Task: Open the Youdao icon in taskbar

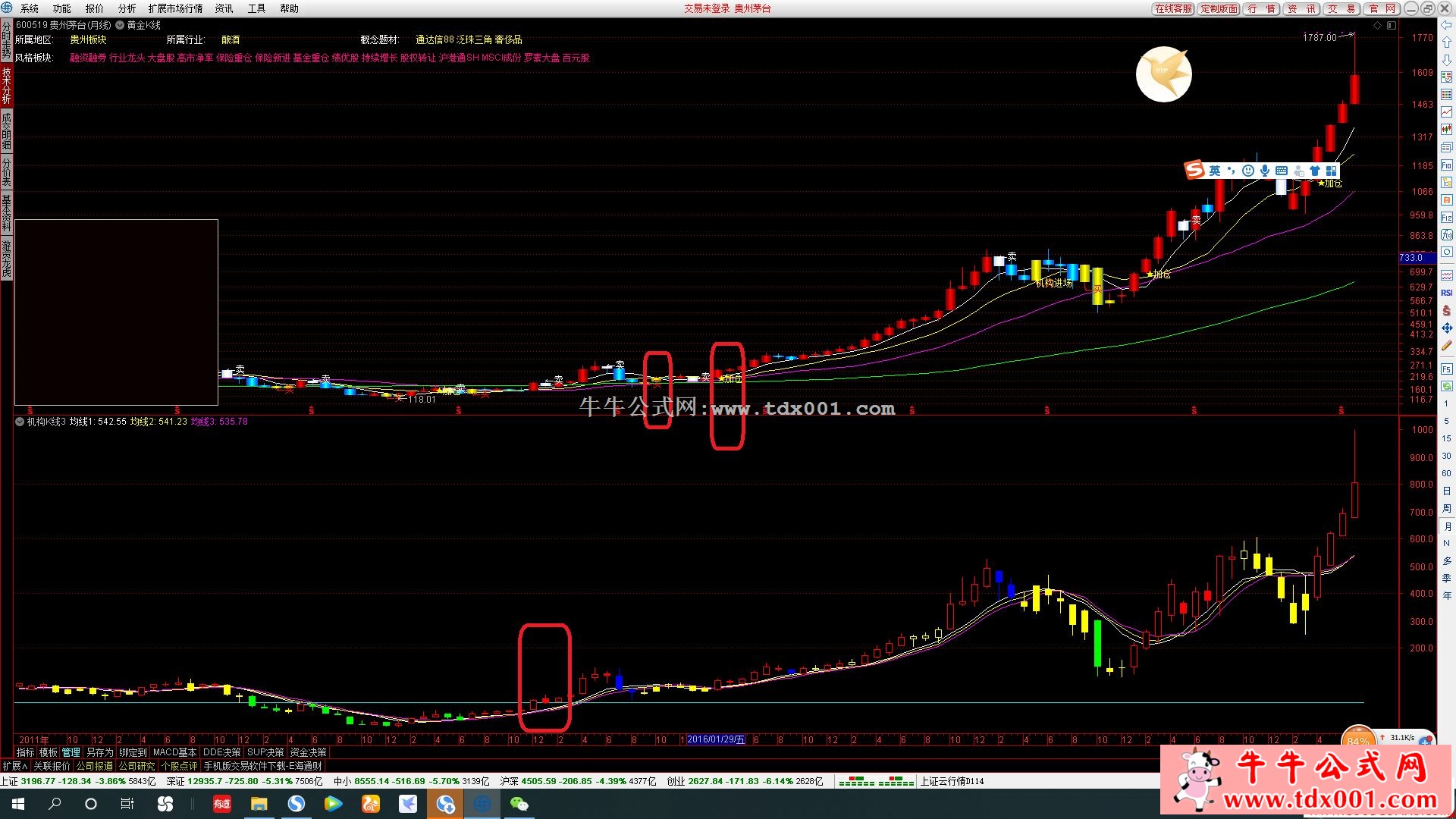Action: (x=222, y=804)
